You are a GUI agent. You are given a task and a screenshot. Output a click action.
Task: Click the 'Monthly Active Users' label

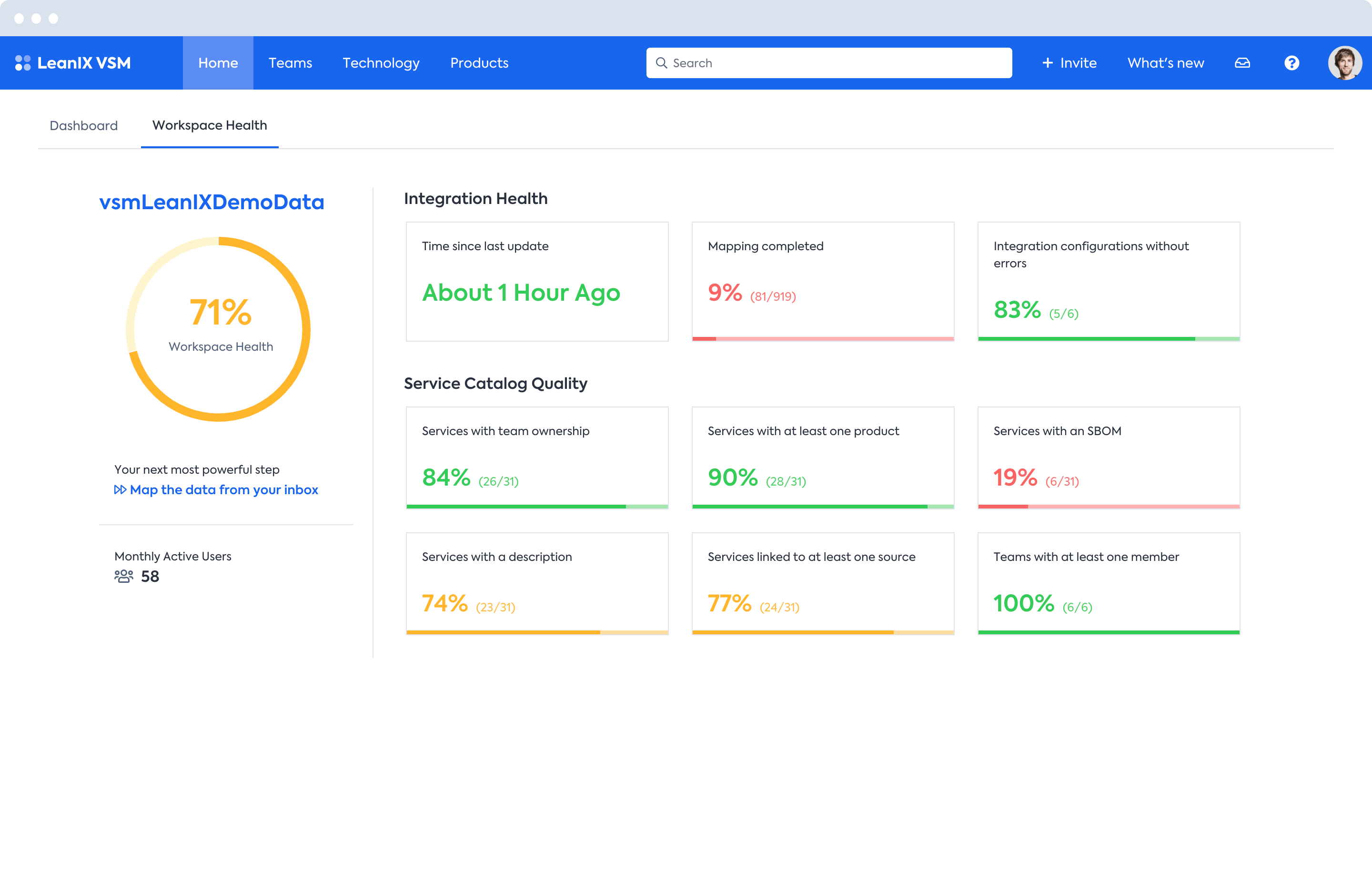[x=172, y=556]
